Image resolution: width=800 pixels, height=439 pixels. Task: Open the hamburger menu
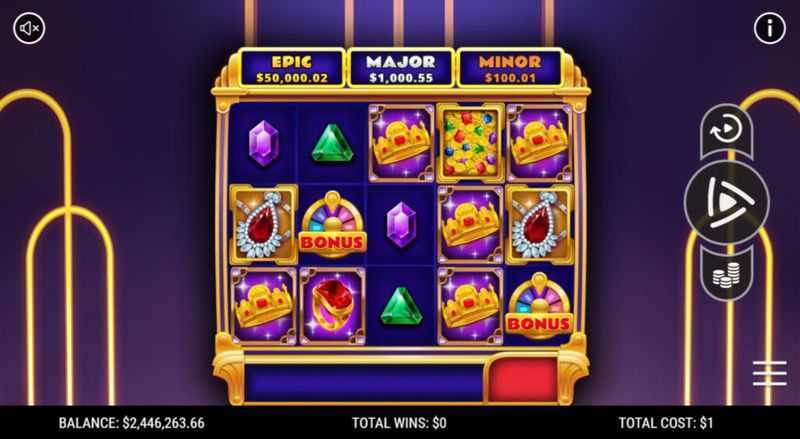click(x=770, y=373)
